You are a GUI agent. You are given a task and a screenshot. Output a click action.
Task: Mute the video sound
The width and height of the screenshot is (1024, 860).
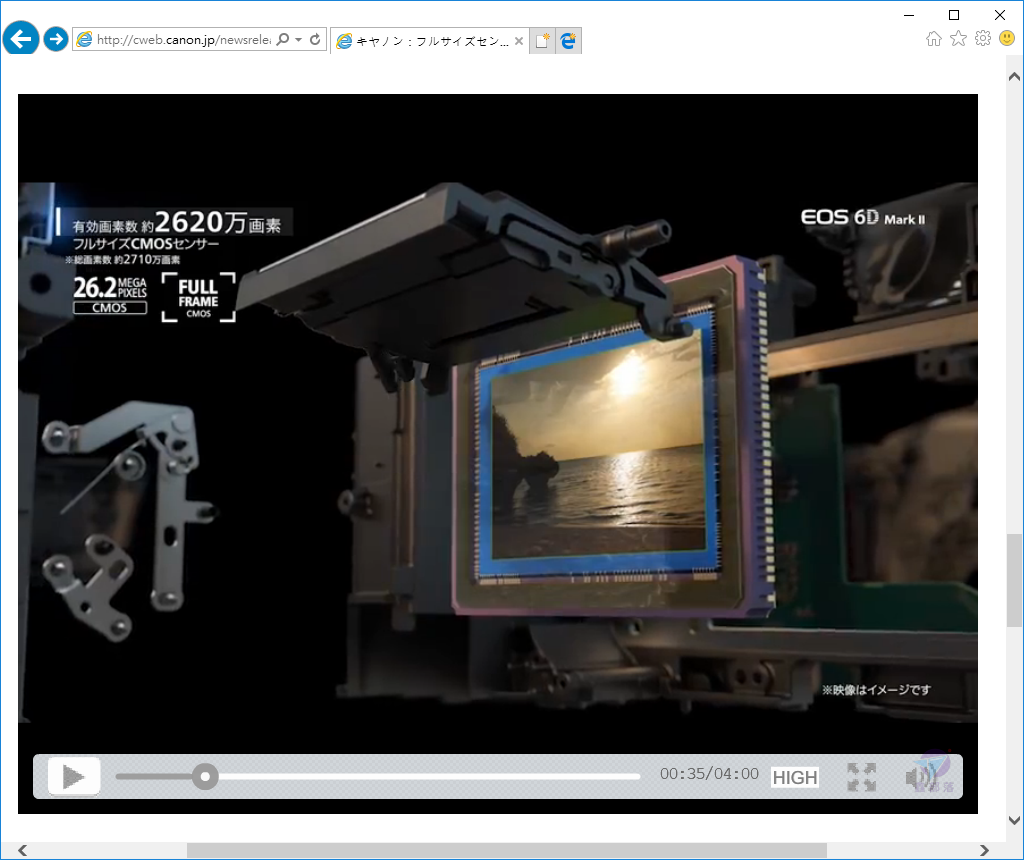tap(921, 777)
